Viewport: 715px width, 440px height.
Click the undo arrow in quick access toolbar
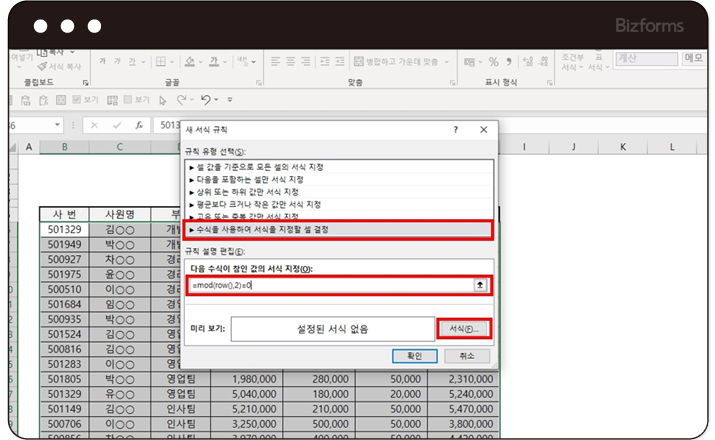coord(205,100)
